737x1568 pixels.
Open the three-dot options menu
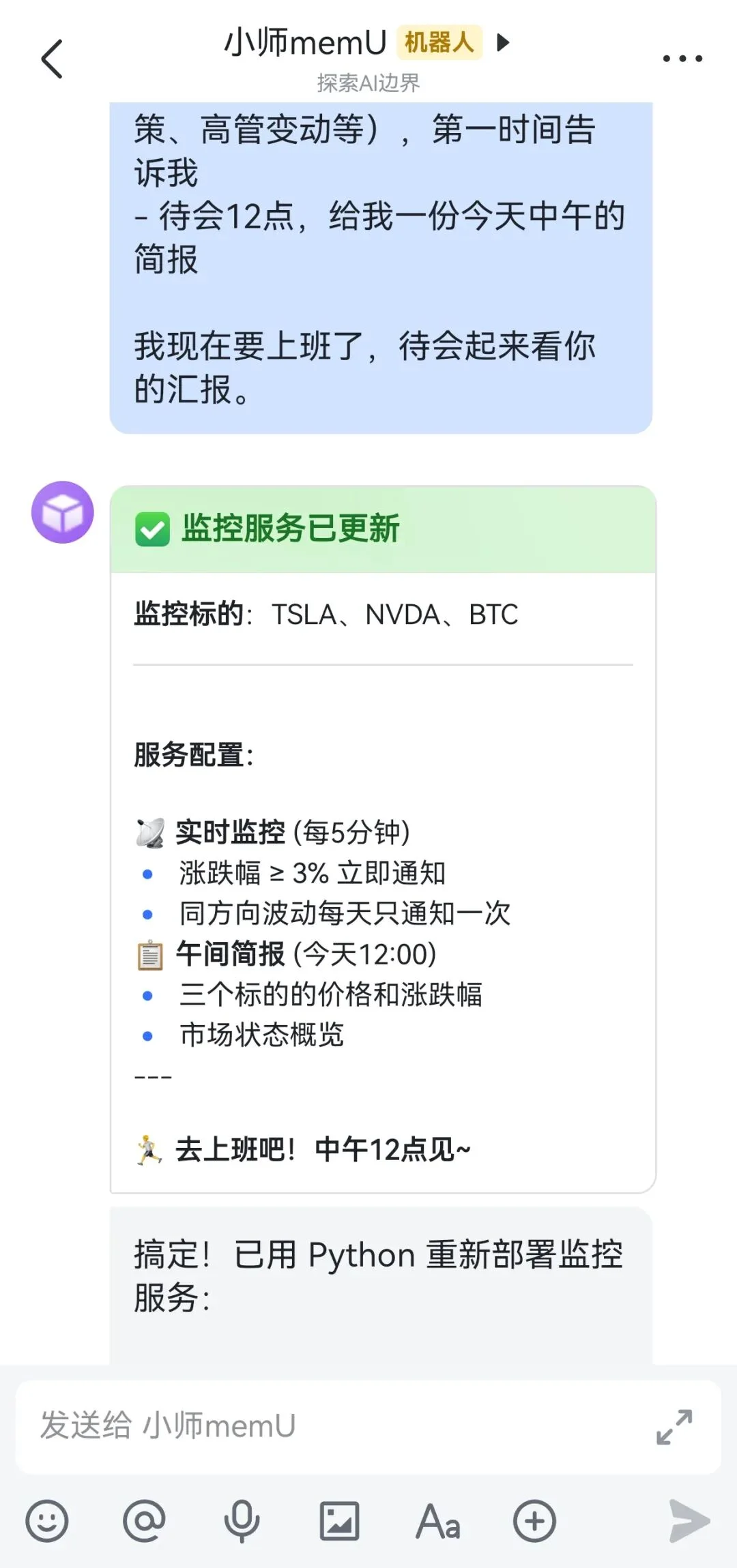[682, 58]
